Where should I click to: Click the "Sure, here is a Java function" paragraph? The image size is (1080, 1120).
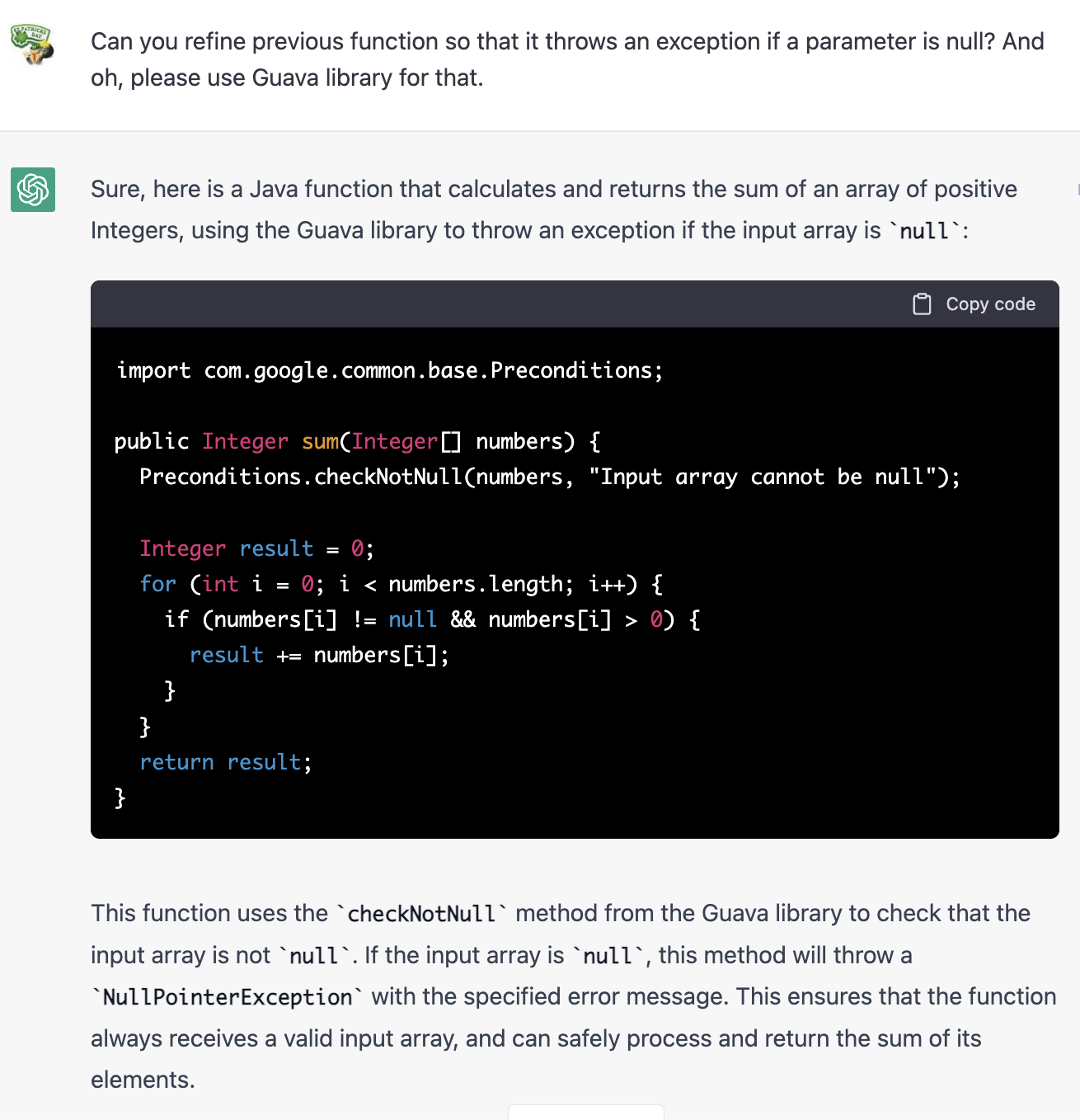tap(554, 209)
